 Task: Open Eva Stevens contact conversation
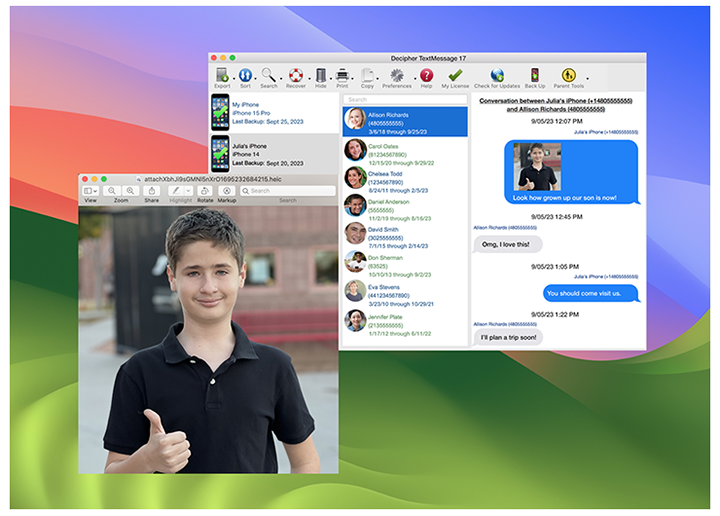pyautogui.click(x=405, y=295)
